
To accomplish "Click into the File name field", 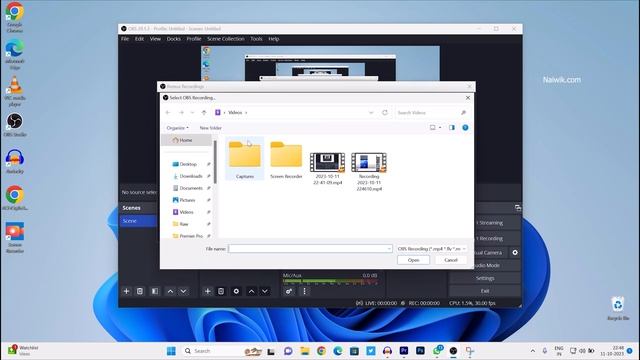I will tap(307, 249).
